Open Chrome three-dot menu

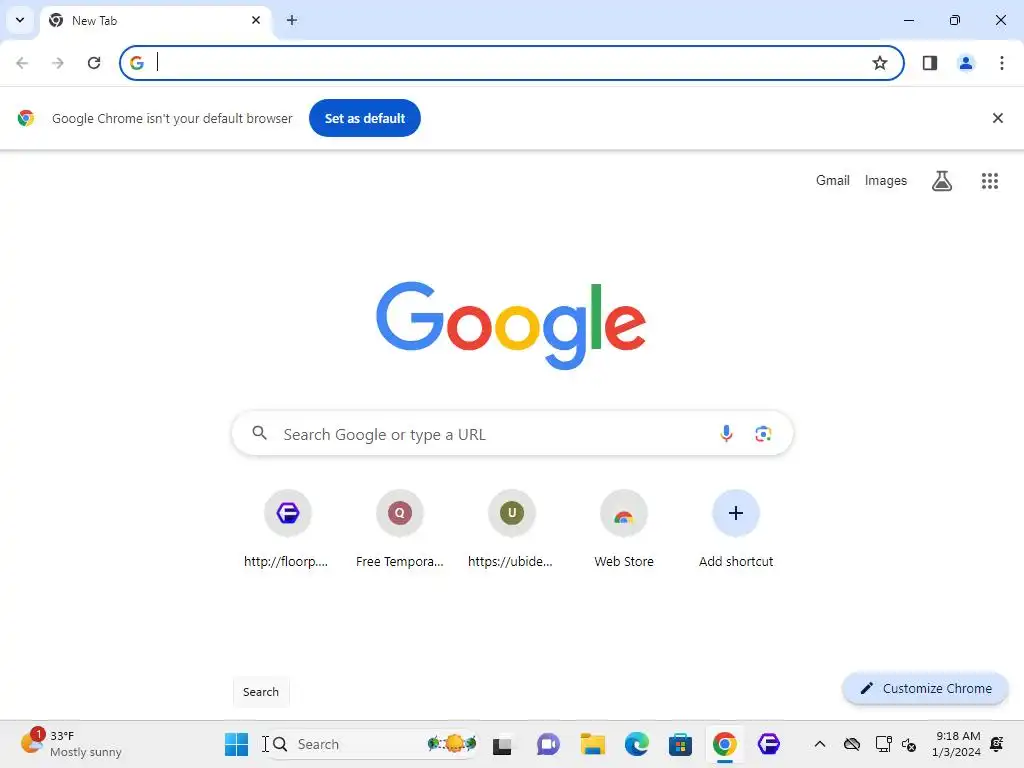1001,63
